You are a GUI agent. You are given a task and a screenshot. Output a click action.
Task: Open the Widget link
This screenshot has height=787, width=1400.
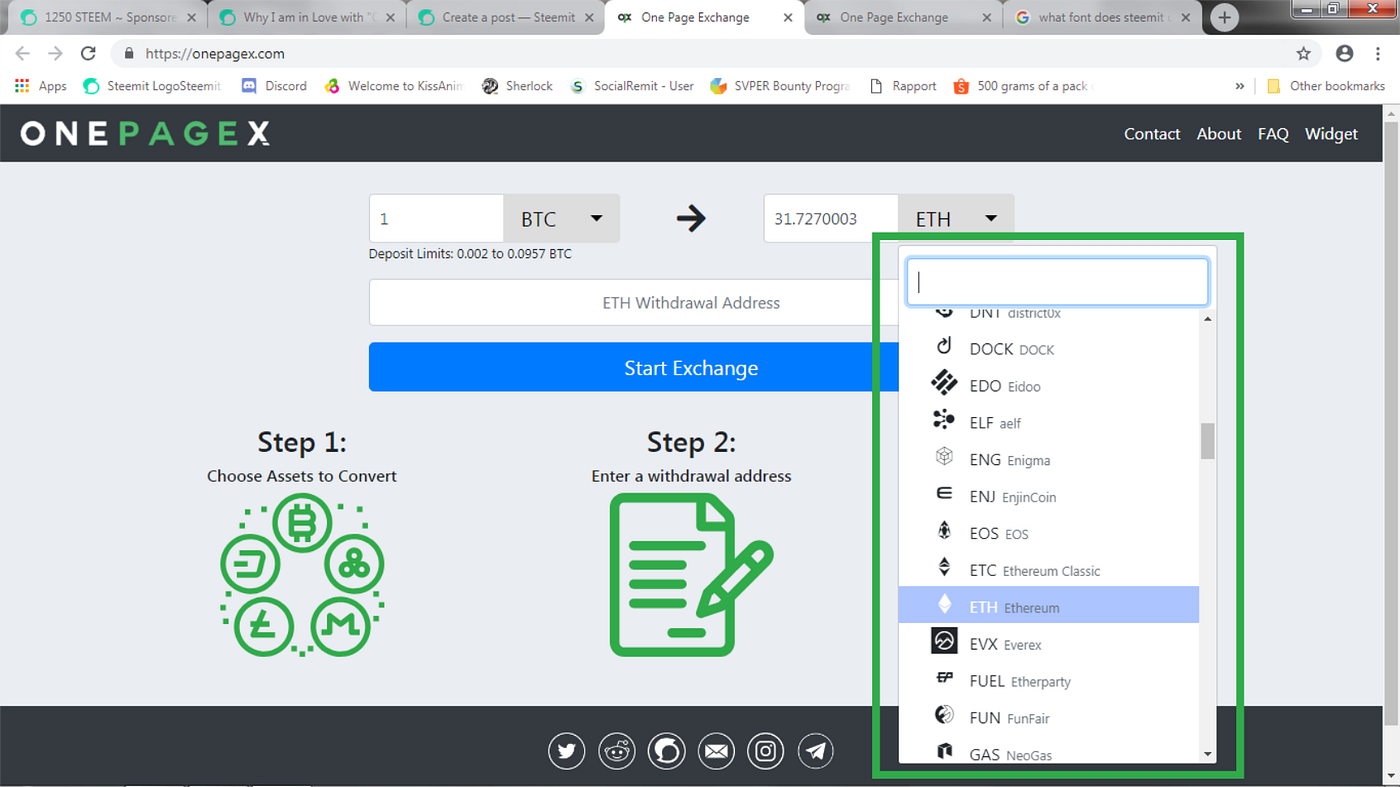1331,134
